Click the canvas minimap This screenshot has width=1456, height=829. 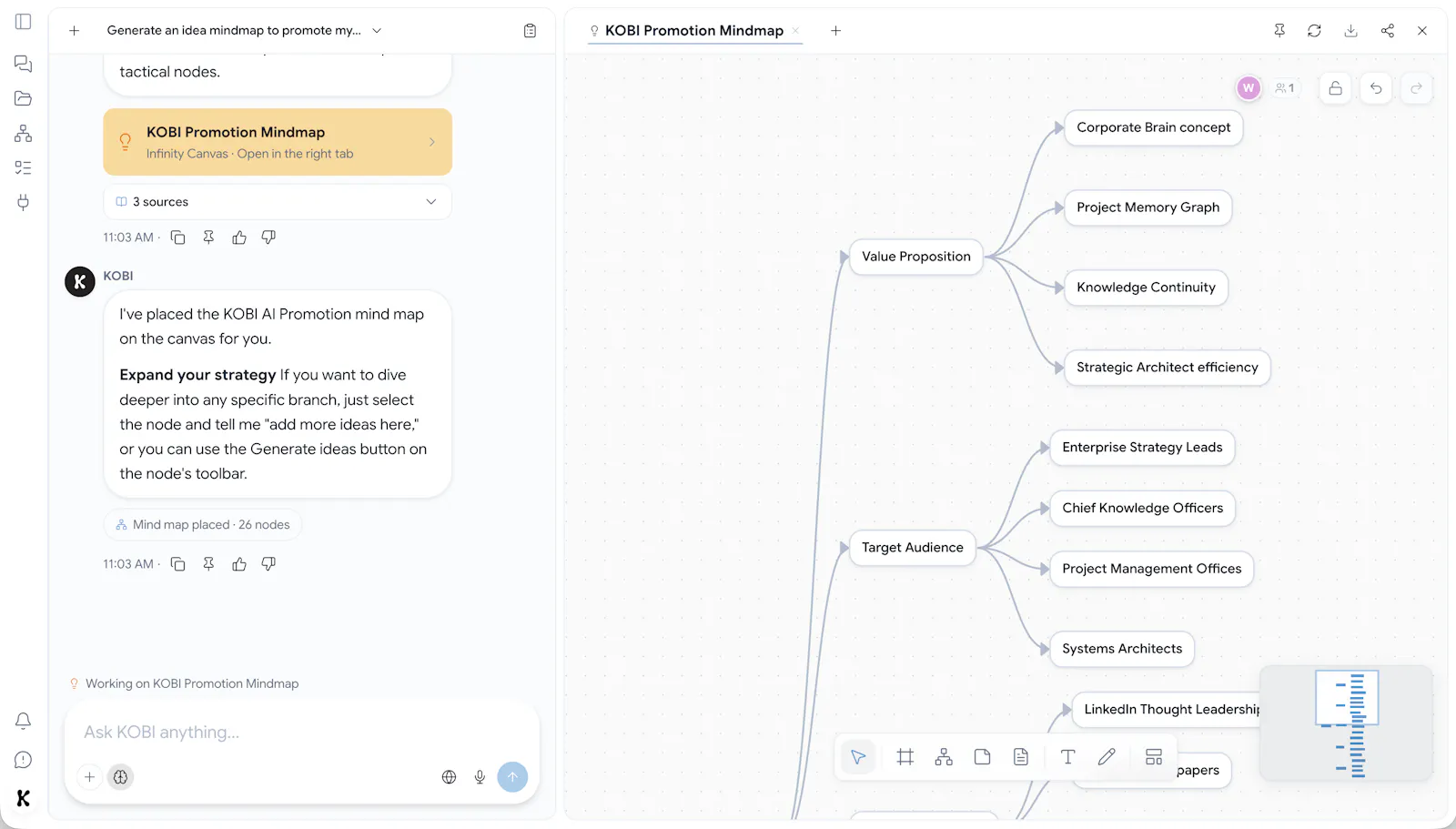[x=1346, y=723]
